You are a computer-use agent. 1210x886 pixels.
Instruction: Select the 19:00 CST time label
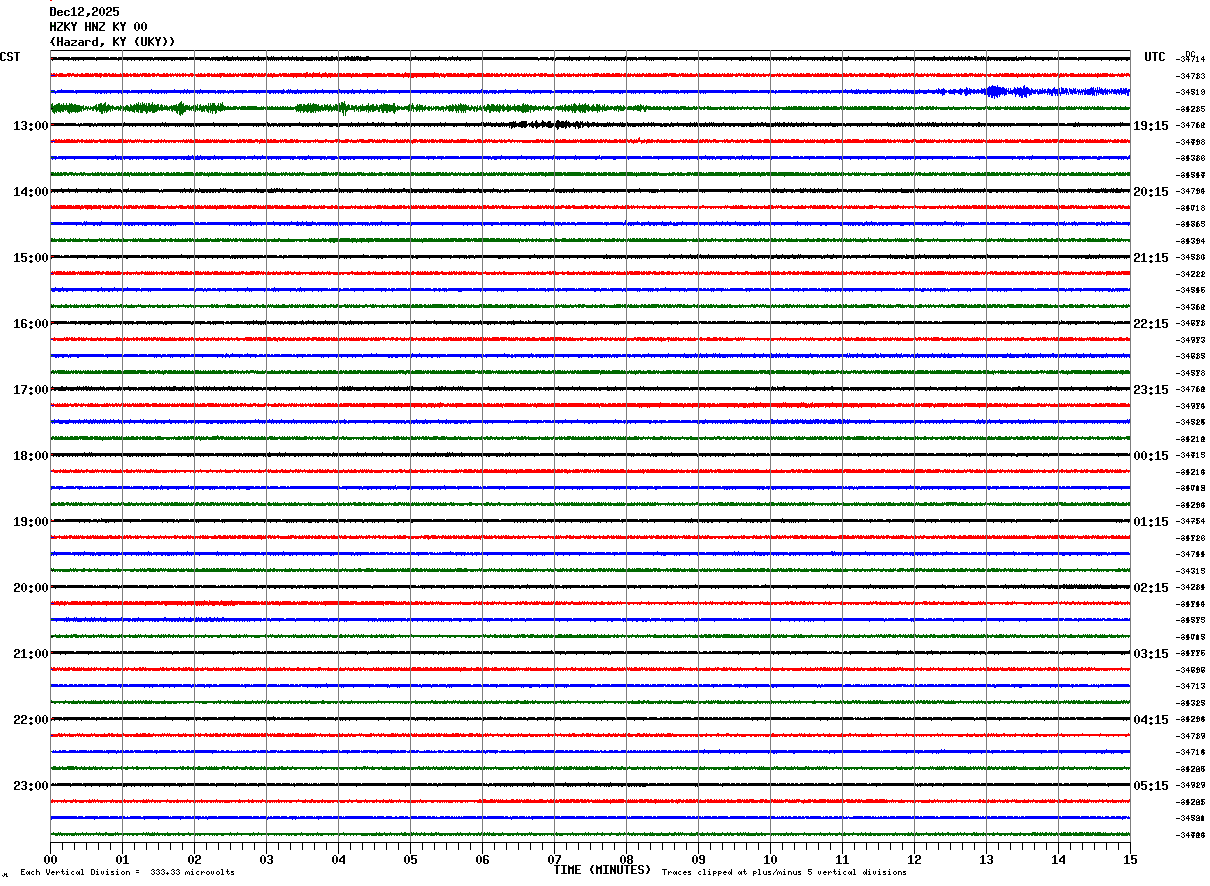(x=31, y=522)
